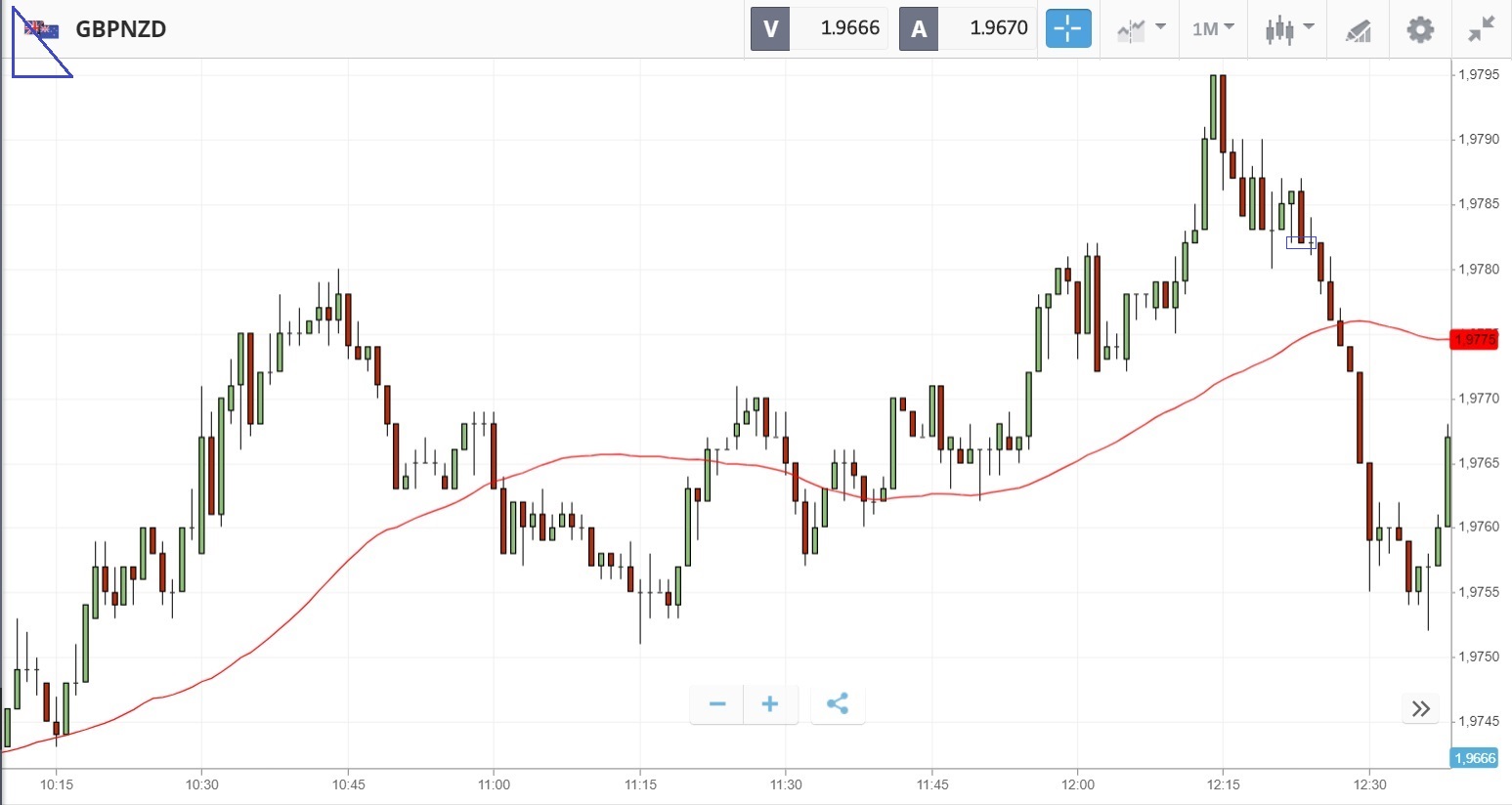
Task: Open chart settings gear
Action: point(1419,29)
